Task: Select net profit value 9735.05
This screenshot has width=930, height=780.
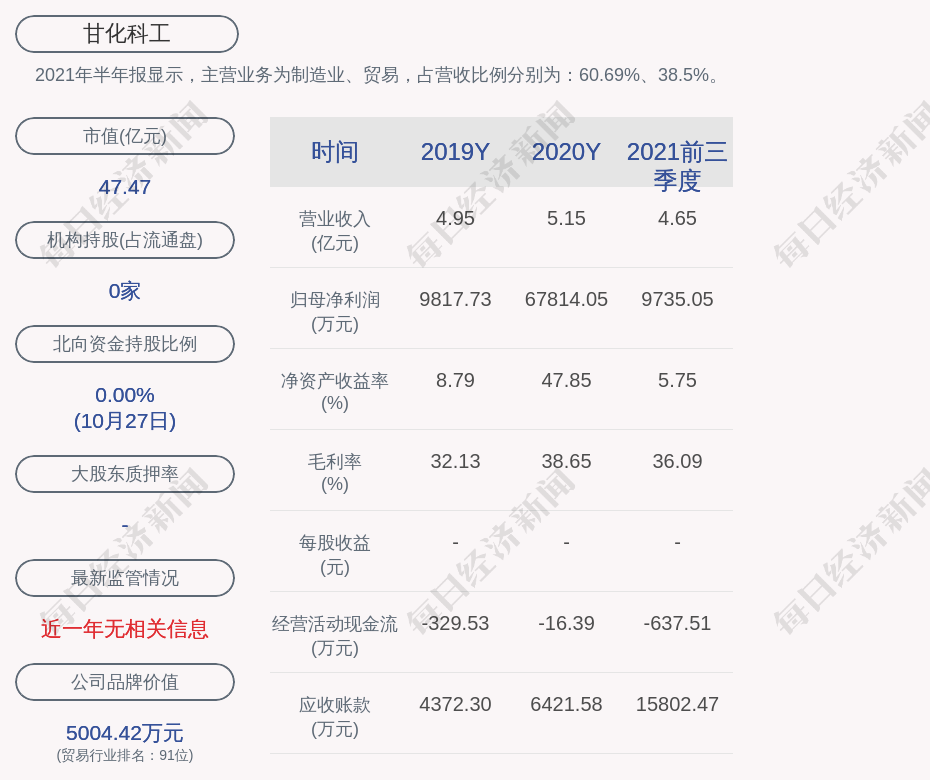Action: 677,299
